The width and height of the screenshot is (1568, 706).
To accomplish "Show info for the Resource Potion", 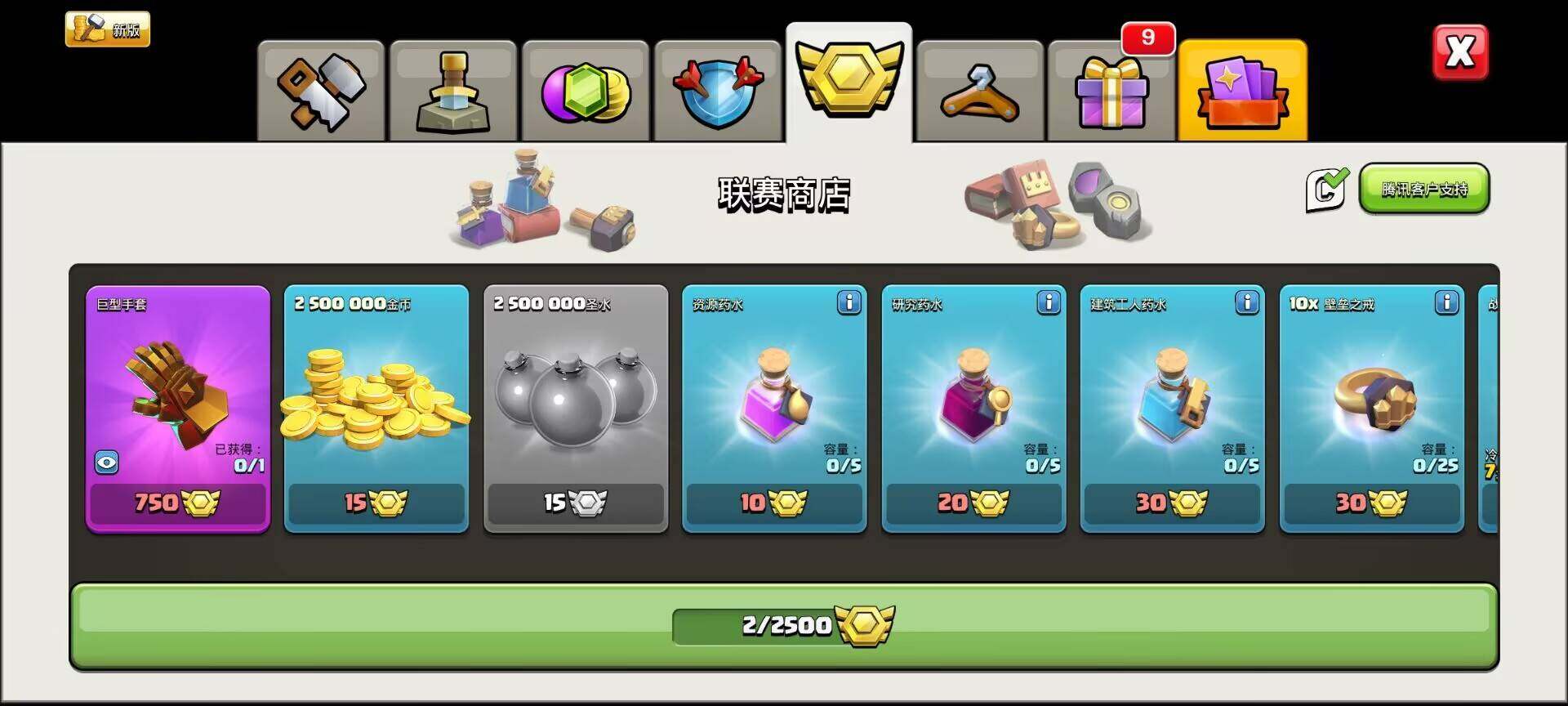I will tap(849, 303).
